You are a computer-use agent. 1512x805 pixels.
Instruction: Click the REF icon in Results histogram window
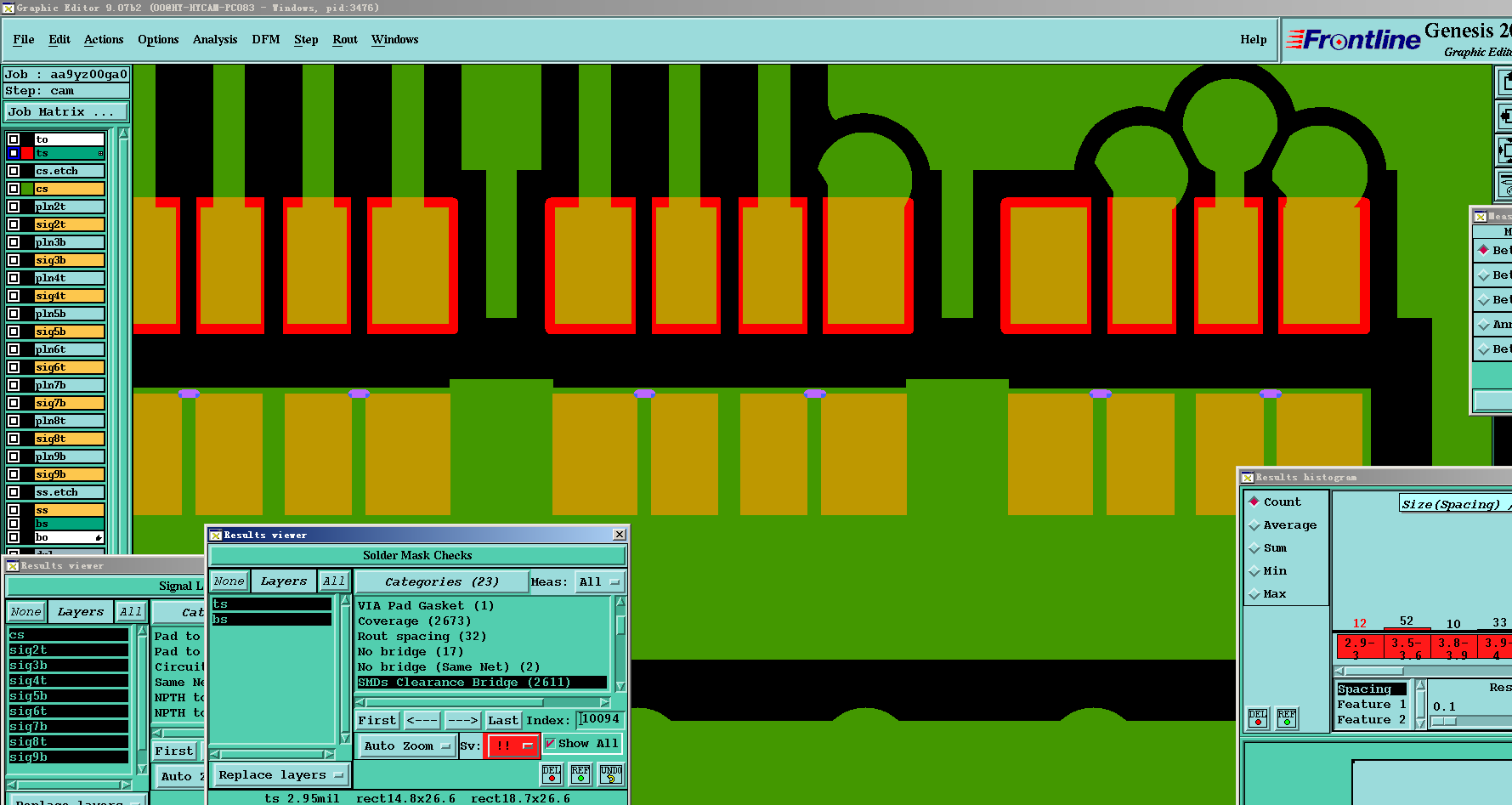click(x=1287, y=718)
